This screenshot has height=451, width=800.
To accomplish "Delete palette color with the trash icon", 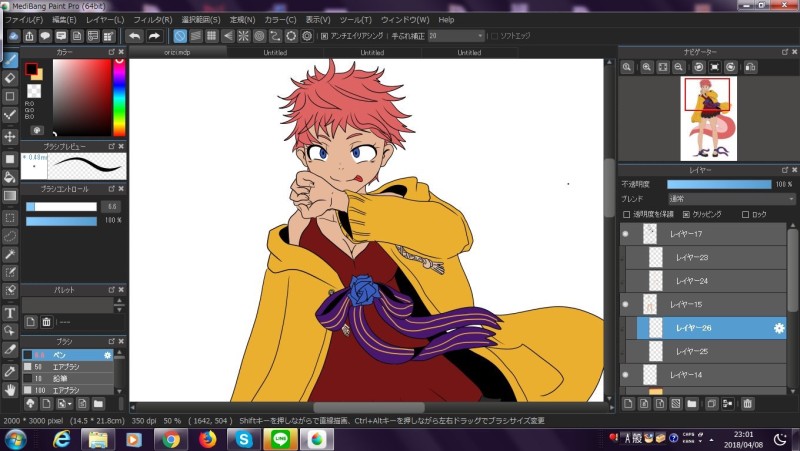I will click(46, 322).
